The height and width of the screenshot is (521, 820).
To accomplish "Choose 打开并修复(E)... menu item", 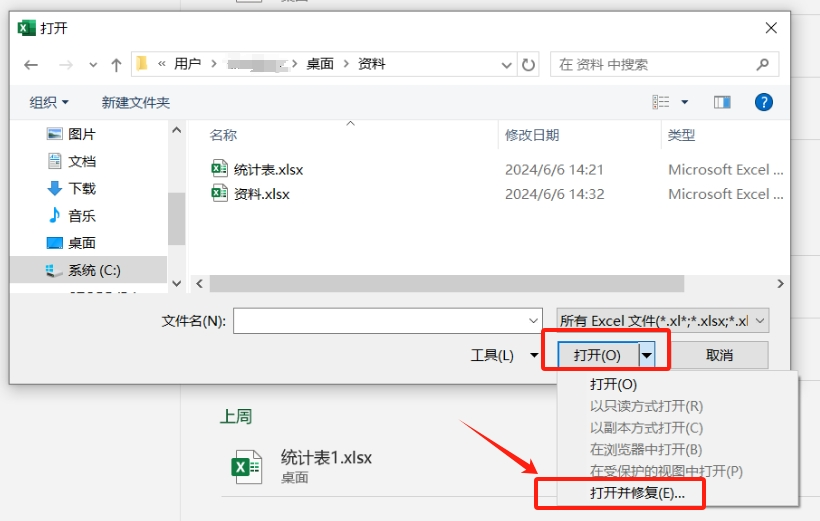I will (637, 493).
